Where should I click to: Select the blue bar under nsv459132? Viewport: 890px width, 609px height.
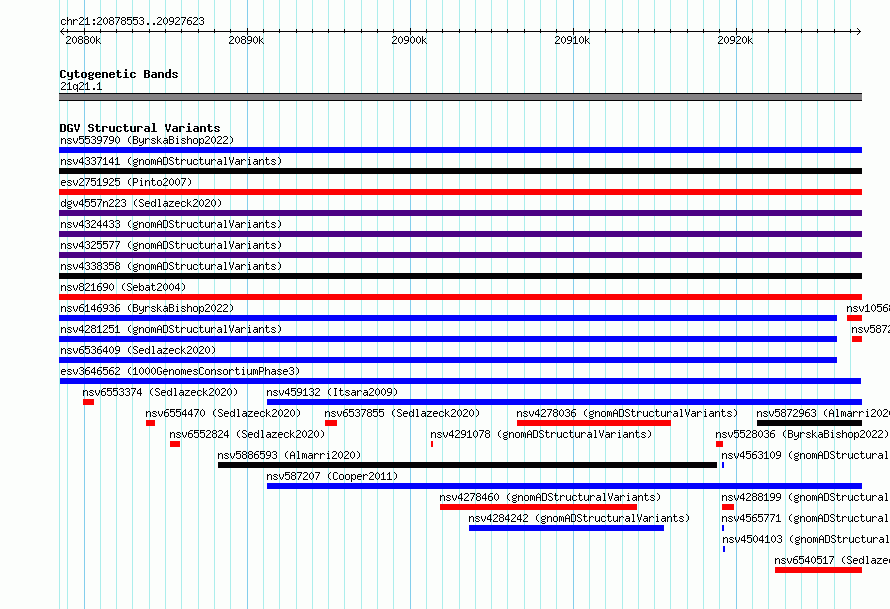pos(564,402)
